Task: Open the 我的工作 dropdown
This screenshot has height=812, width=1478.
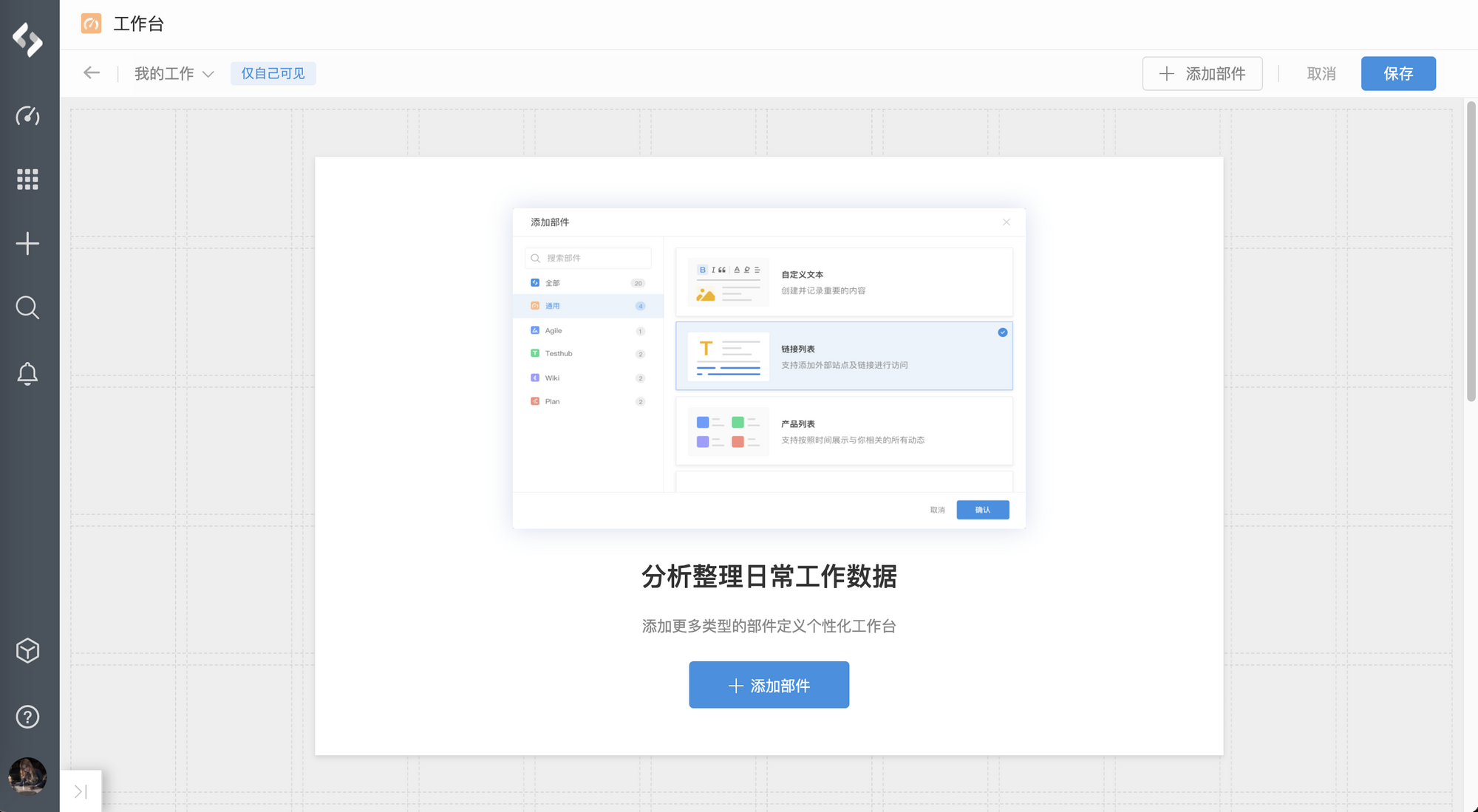Action: tap(174, 73)
